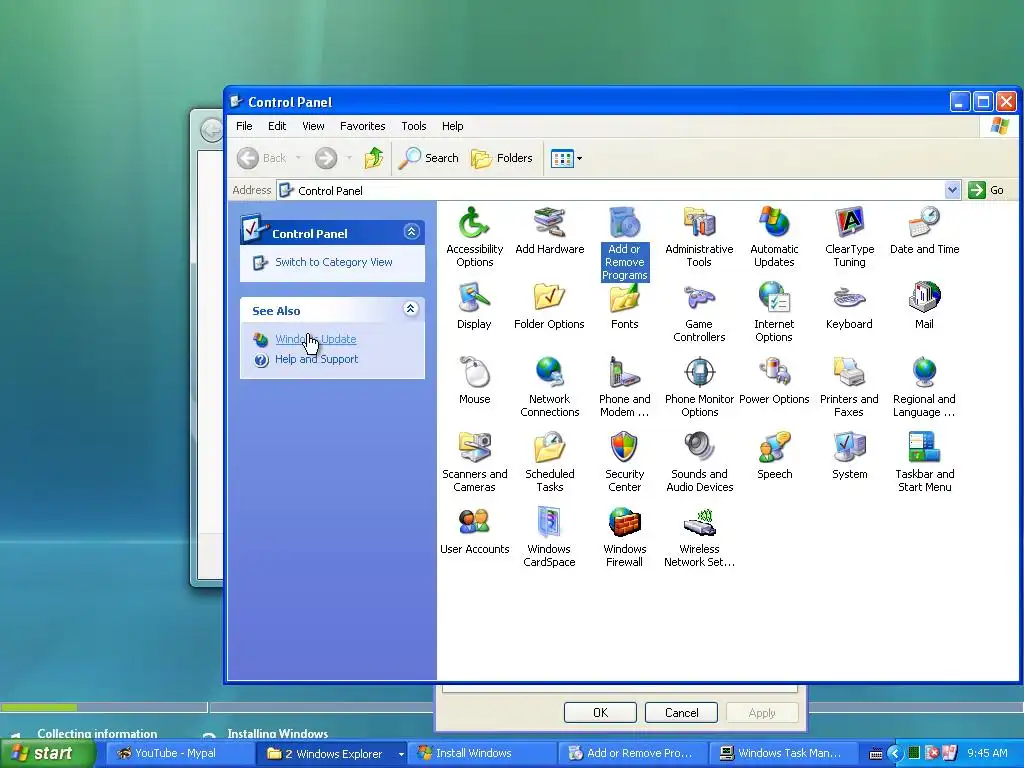Open Taskbar and Start Menu settings
The image size is (1024, 768).
point(924,462)
